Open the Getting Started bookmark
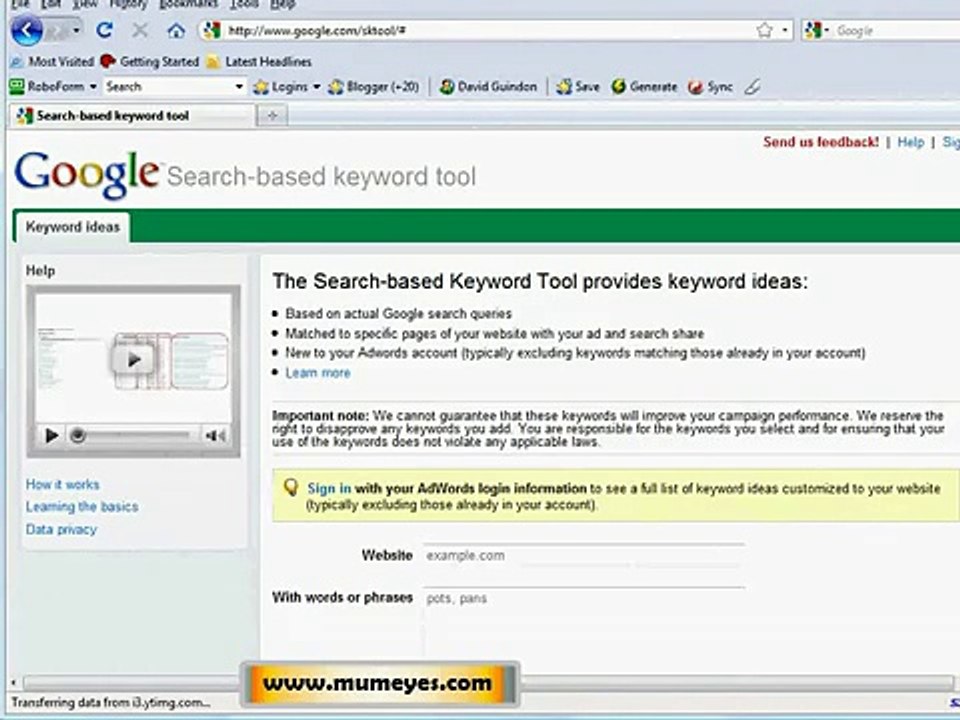 (150, 61)
